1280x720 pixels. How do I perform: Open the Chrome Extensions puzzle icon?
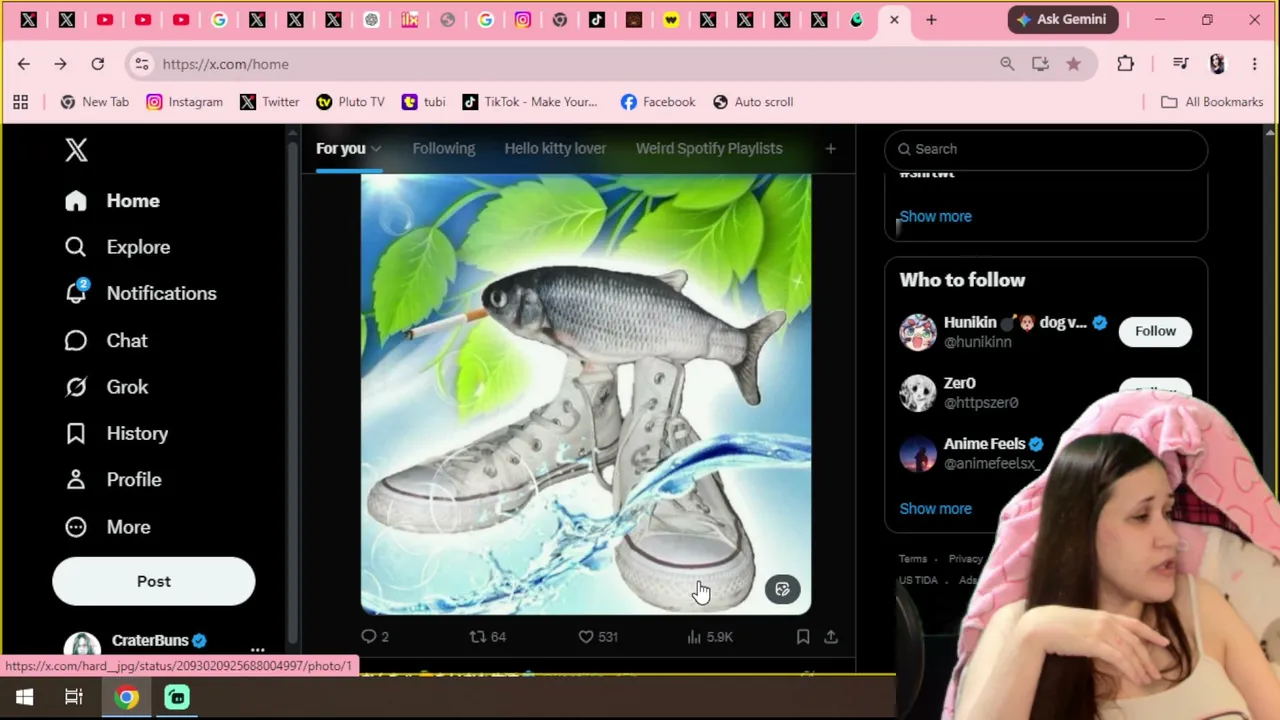click(1125, 64)
